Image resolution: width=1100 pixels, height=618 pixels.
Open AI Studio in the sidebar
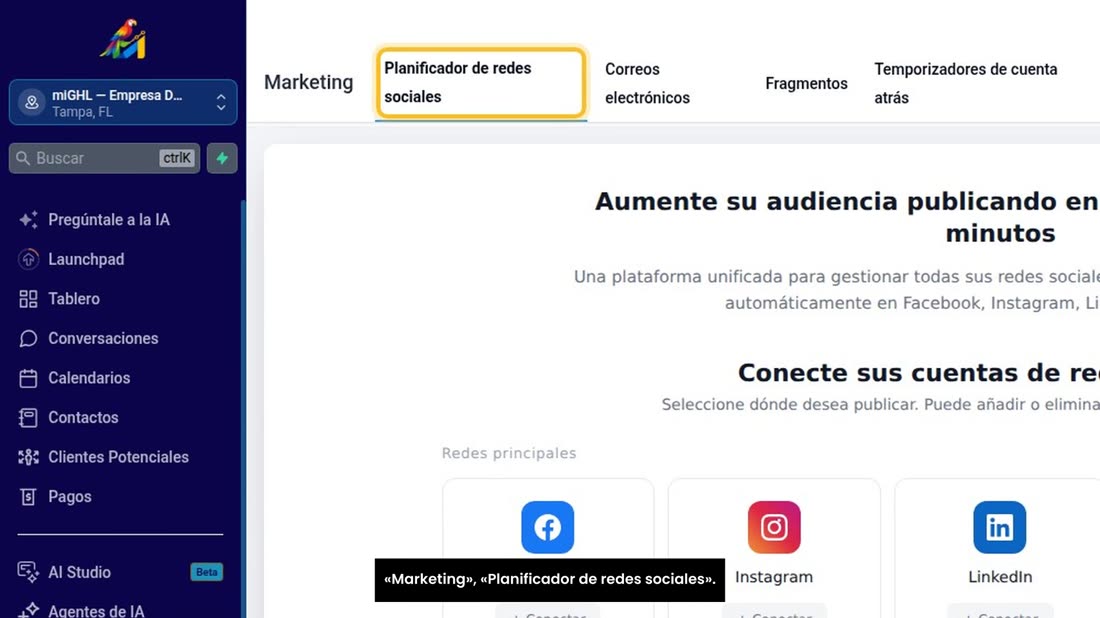pyautogui.click(x=79, y=572)
